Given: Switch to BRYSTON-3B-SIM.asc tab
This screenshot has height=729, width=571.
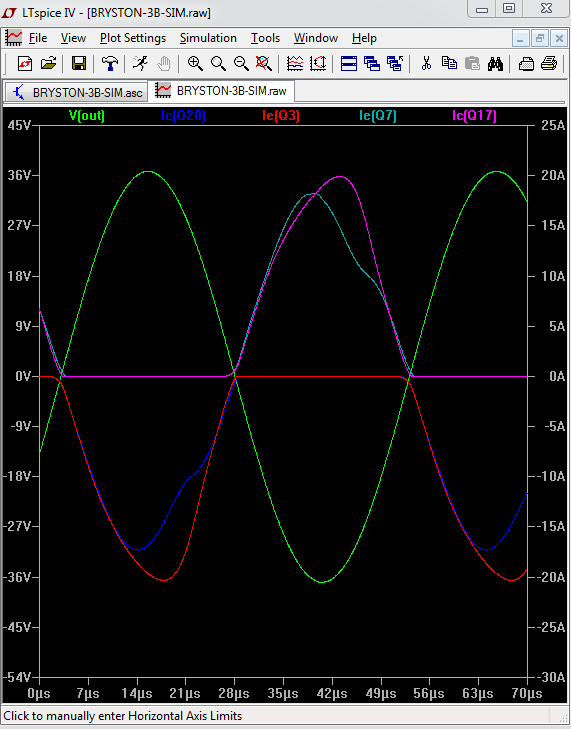Looking at the screenshot, I should pyautogui.click(x=77, y=92).
